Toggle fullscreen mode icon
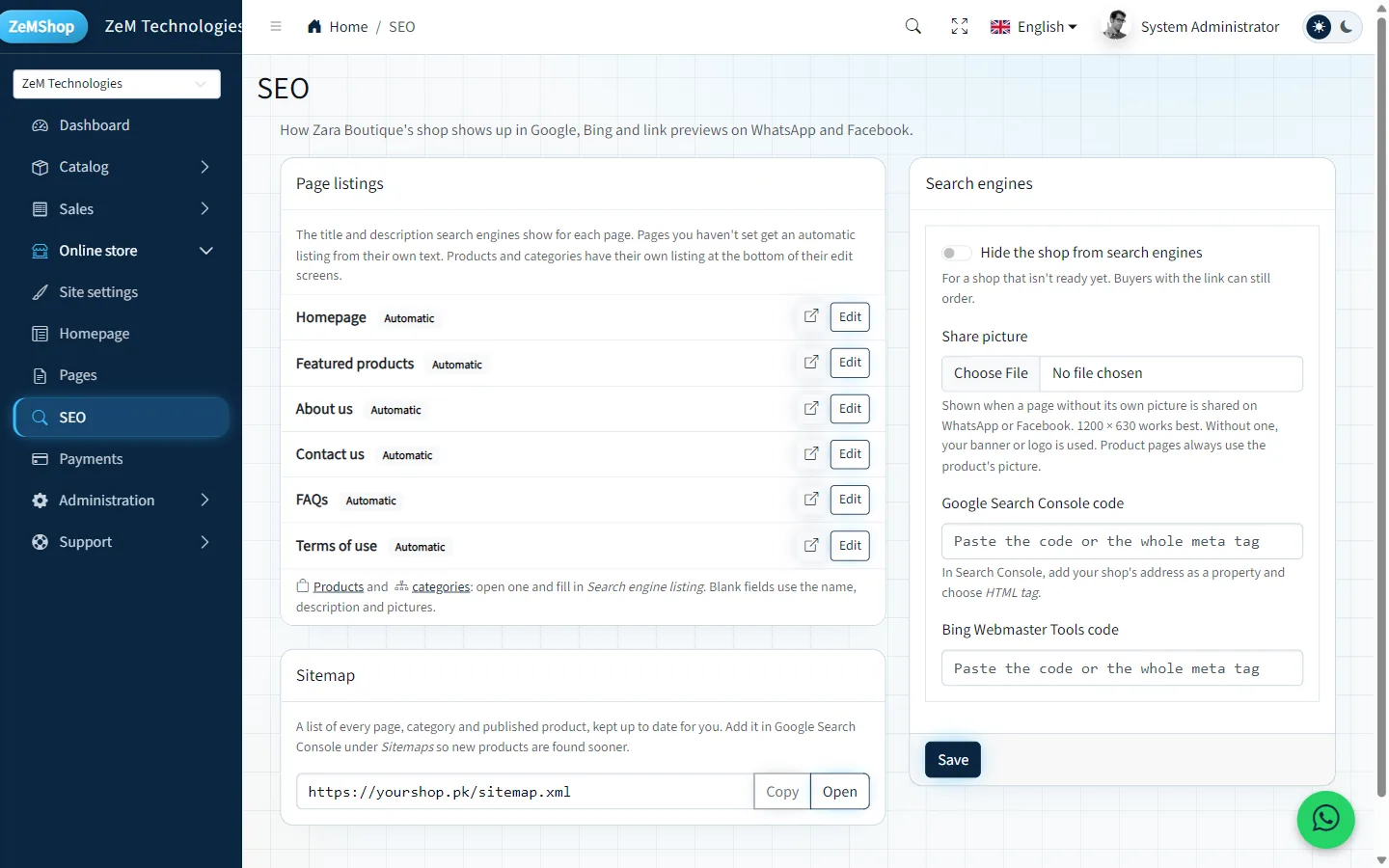1389x868 pixels. point(960,27)
